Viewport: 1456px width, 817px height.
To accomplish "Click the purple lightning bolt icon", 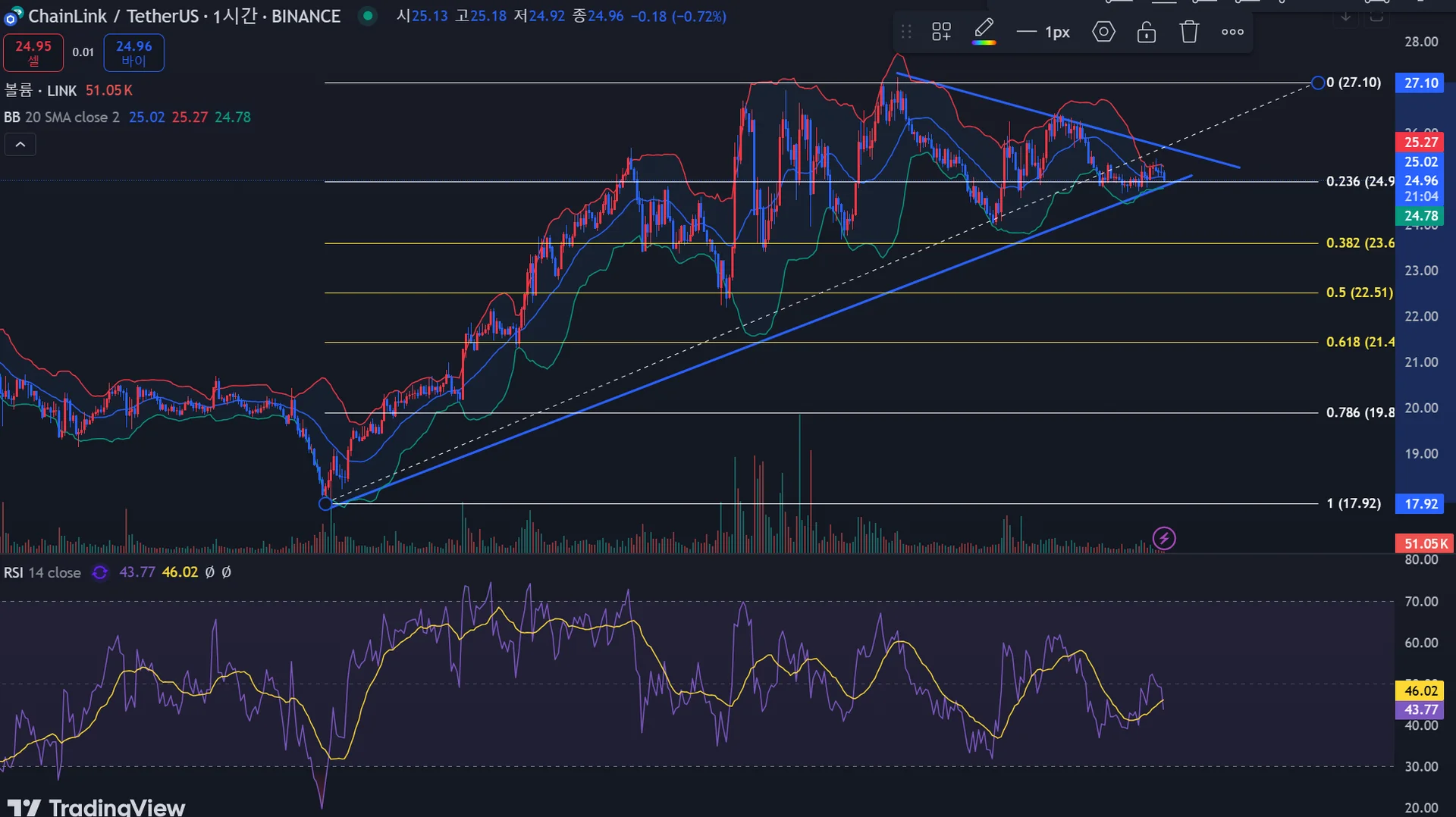I will pos(1164,539).
